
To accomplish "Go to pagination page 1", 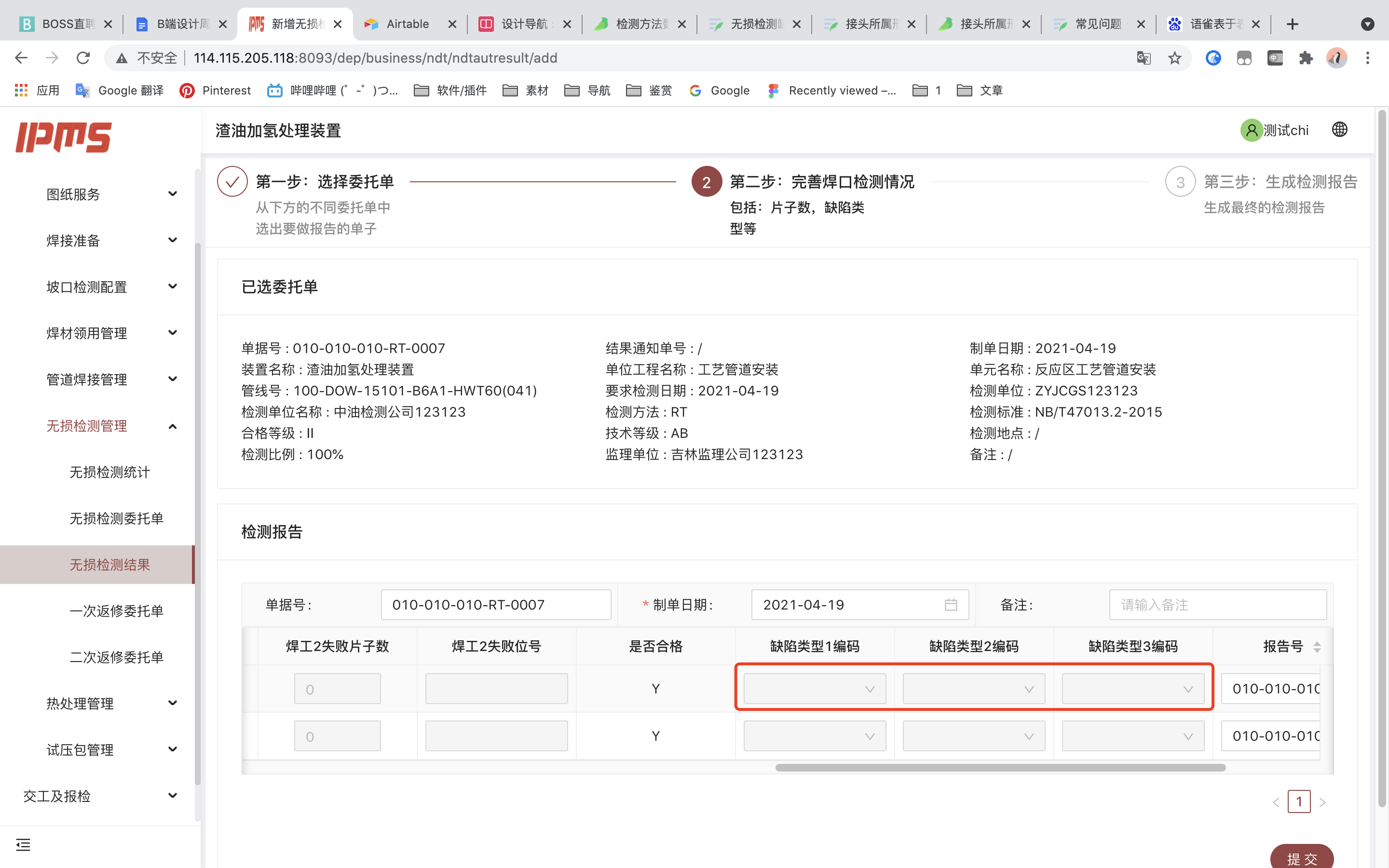I will (x=1299, y=801).
